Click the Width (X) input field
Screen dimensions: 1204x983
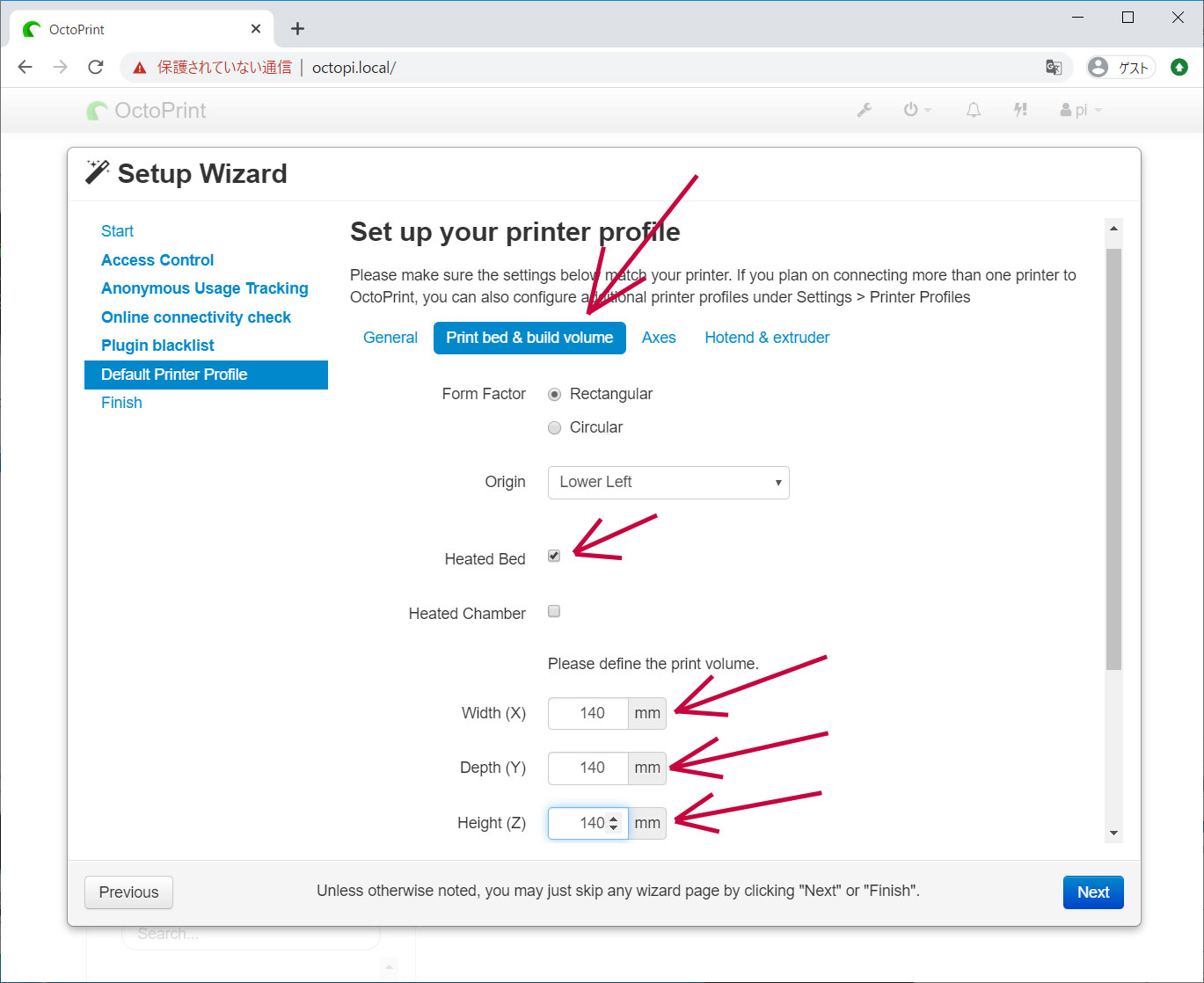587,713
